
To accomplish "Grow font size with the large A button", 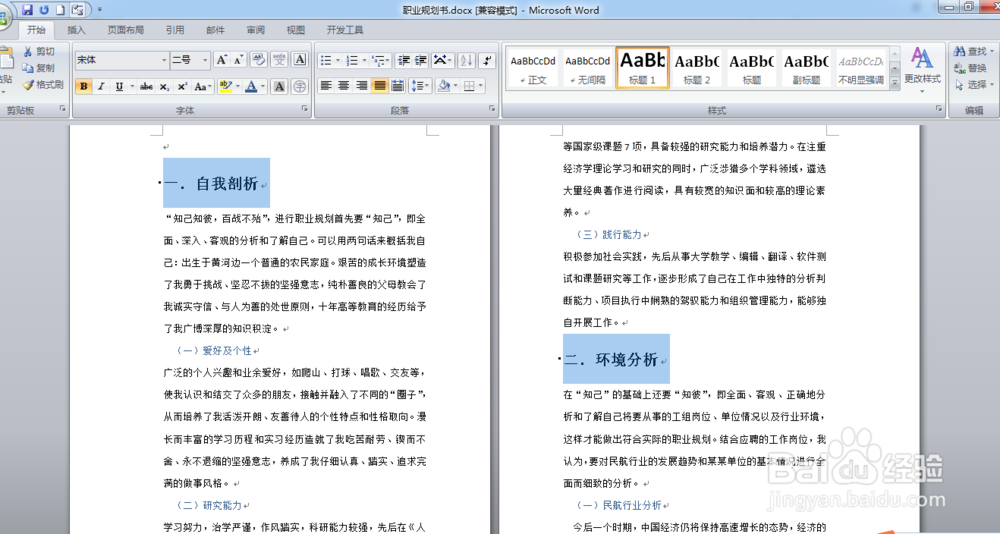I will pos(221,60).
